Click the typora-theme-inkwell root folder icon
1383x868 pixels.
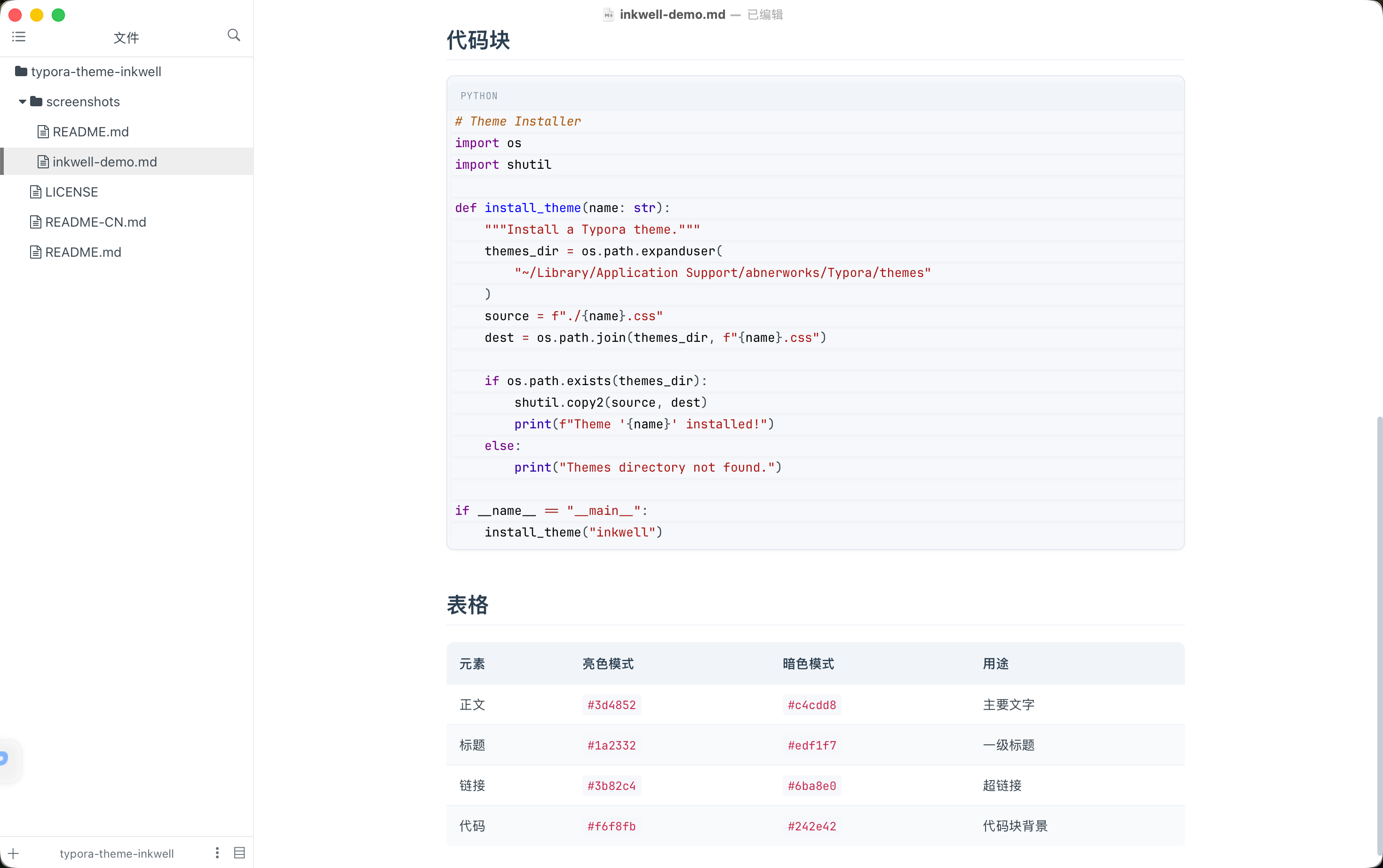(21, 71)
